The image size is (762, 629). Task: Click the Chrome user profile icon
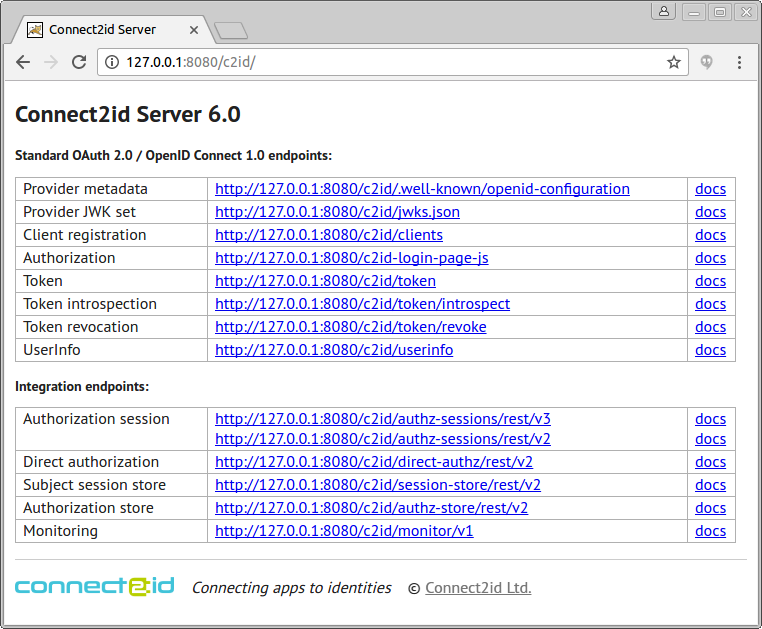tap(664, 11)
